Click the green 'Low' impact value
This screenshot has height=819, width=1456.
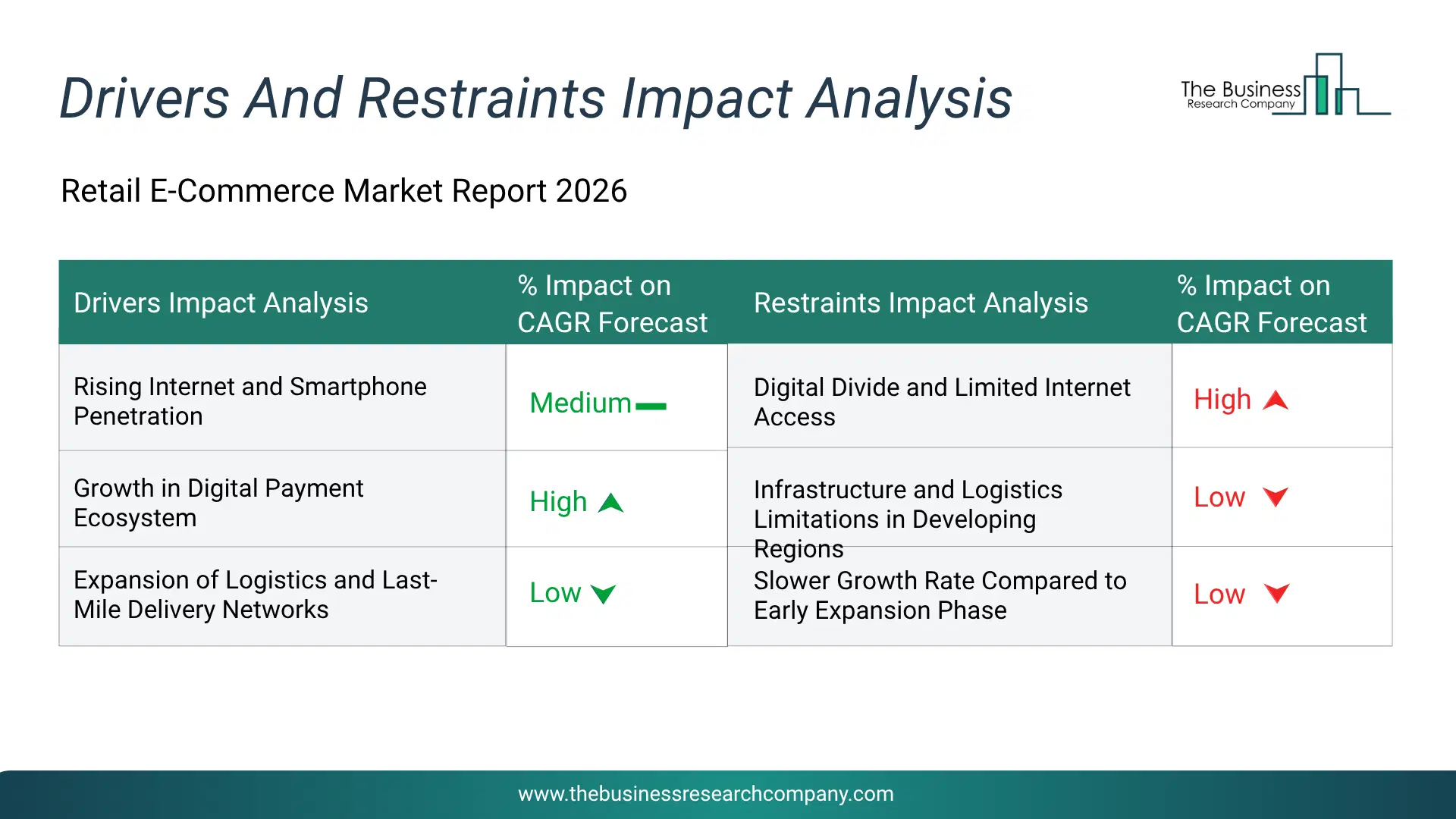(555, 592)
